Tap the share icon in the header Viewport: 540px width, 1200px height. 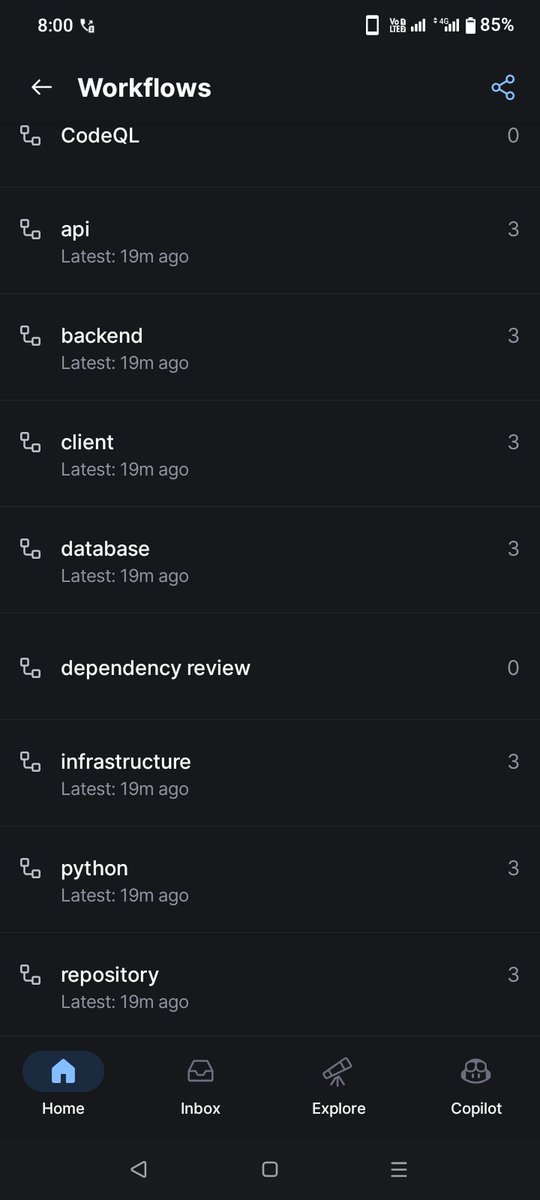[x=503, y=87]
